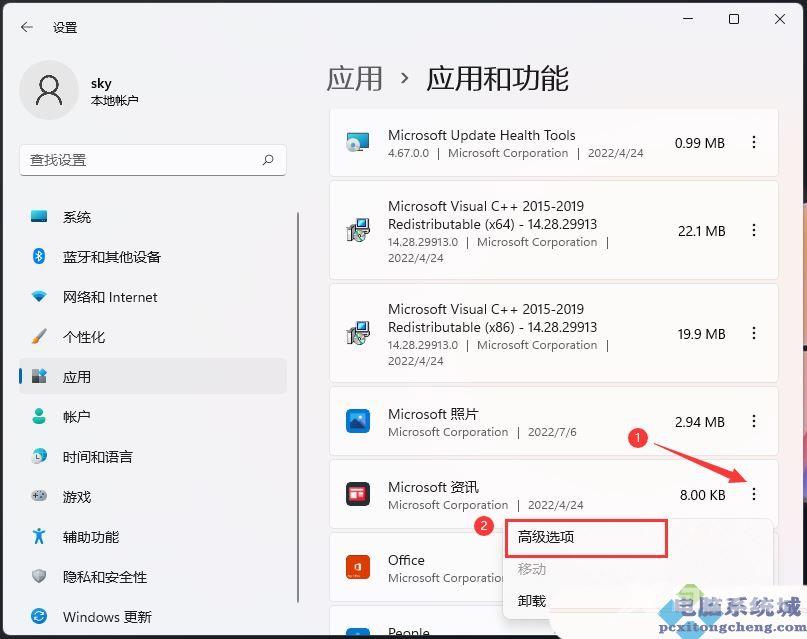Click the Microsoft 资讯 app icon

358,494
